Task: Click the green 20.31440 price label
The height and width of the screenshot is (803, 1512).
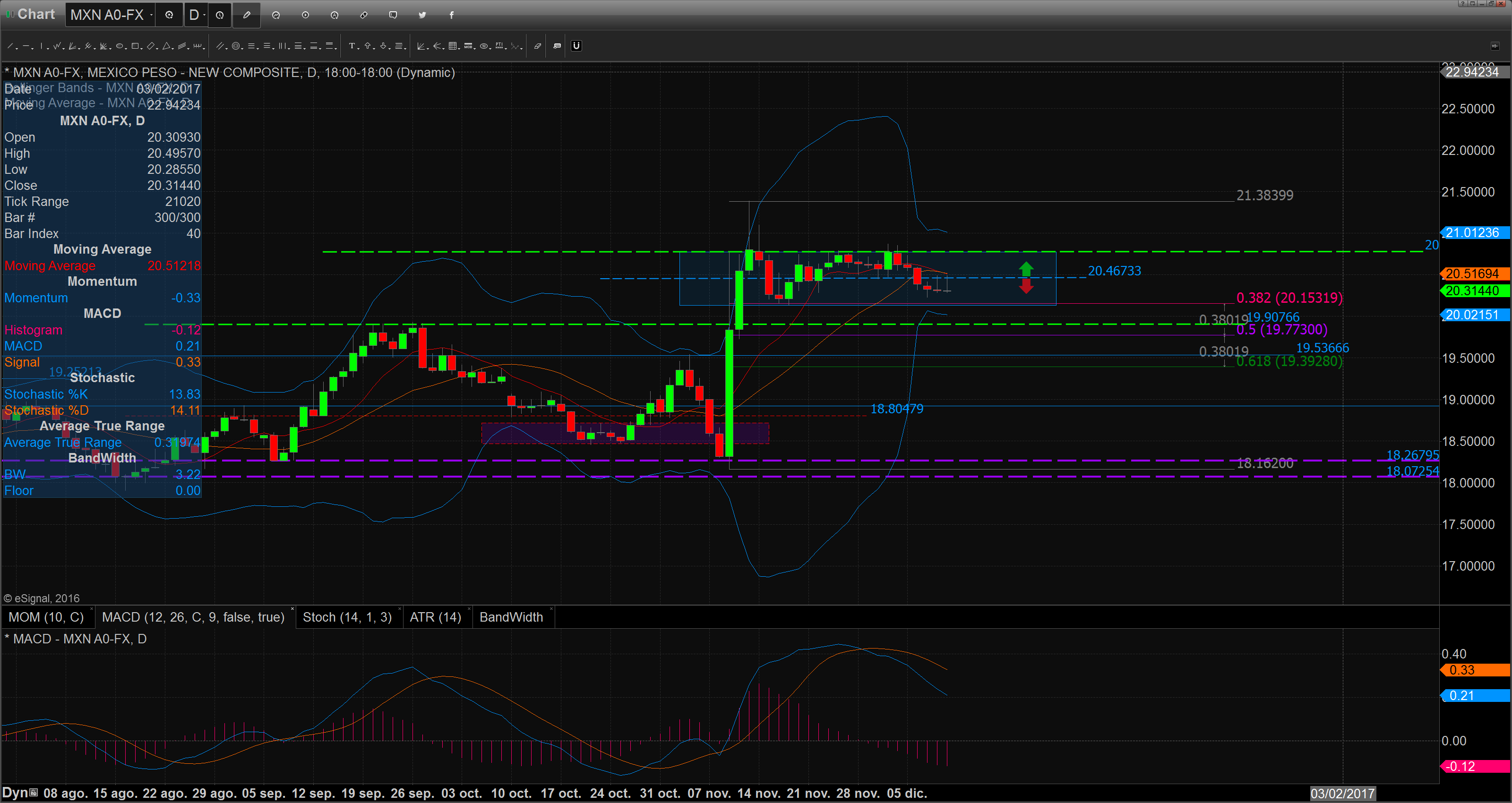Action: pos(1475,290)
